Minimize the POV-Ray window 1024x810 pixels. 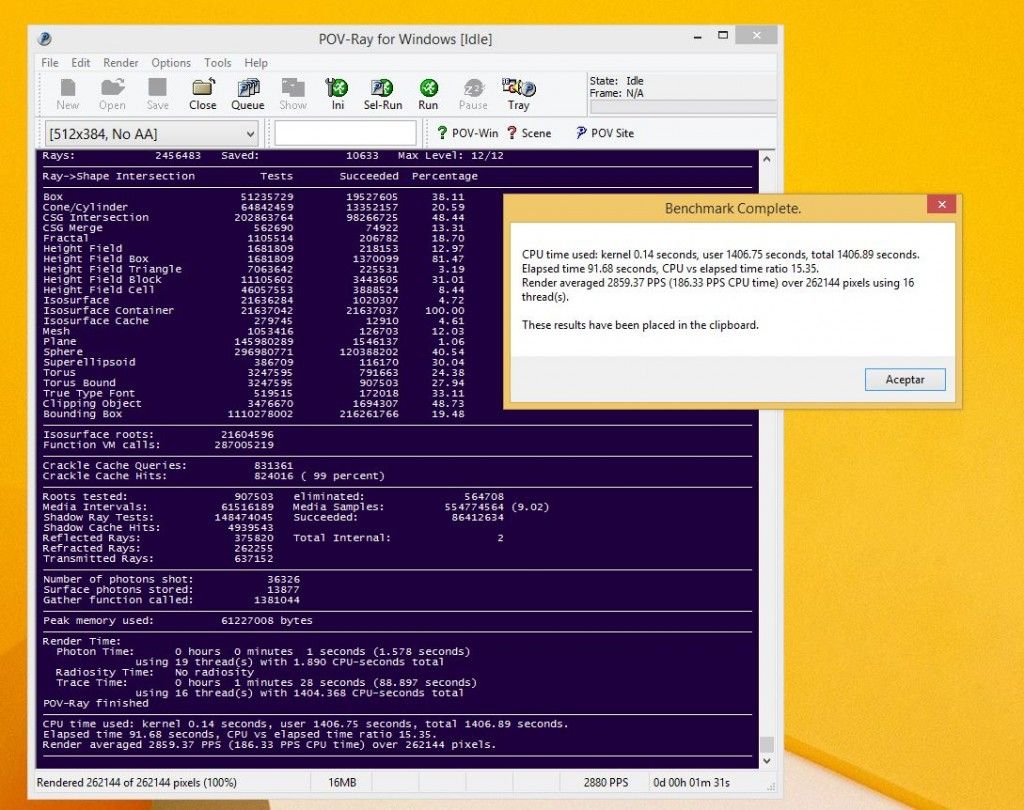point(697,37)
